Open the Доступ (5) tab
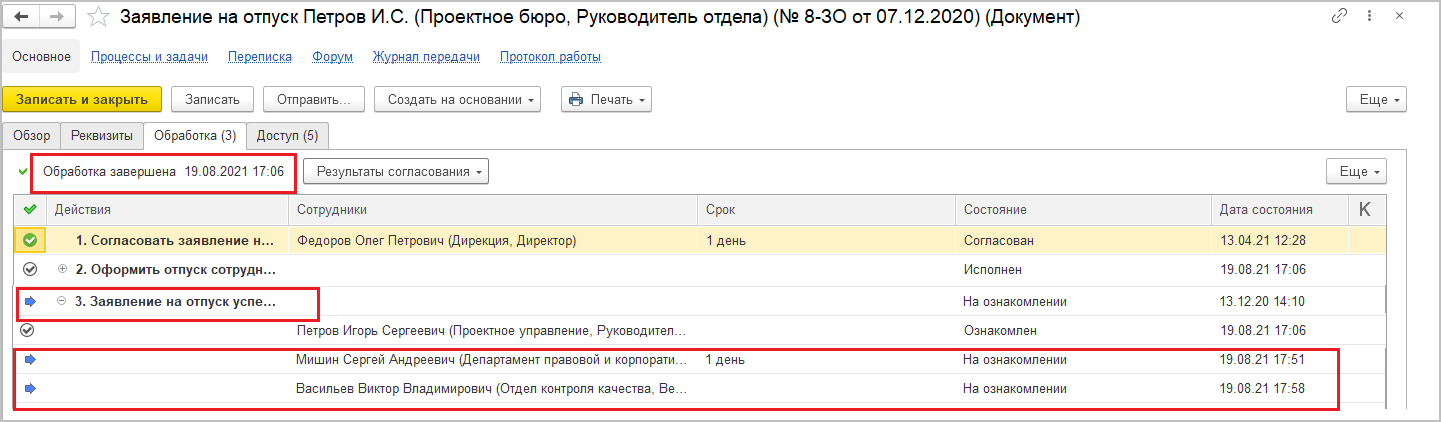1441x422 pixels. click(x=287, y=136)
